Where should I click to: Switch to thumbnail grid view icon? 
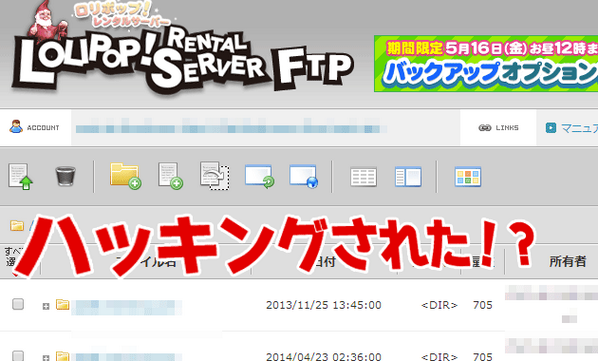pos(468,177)
